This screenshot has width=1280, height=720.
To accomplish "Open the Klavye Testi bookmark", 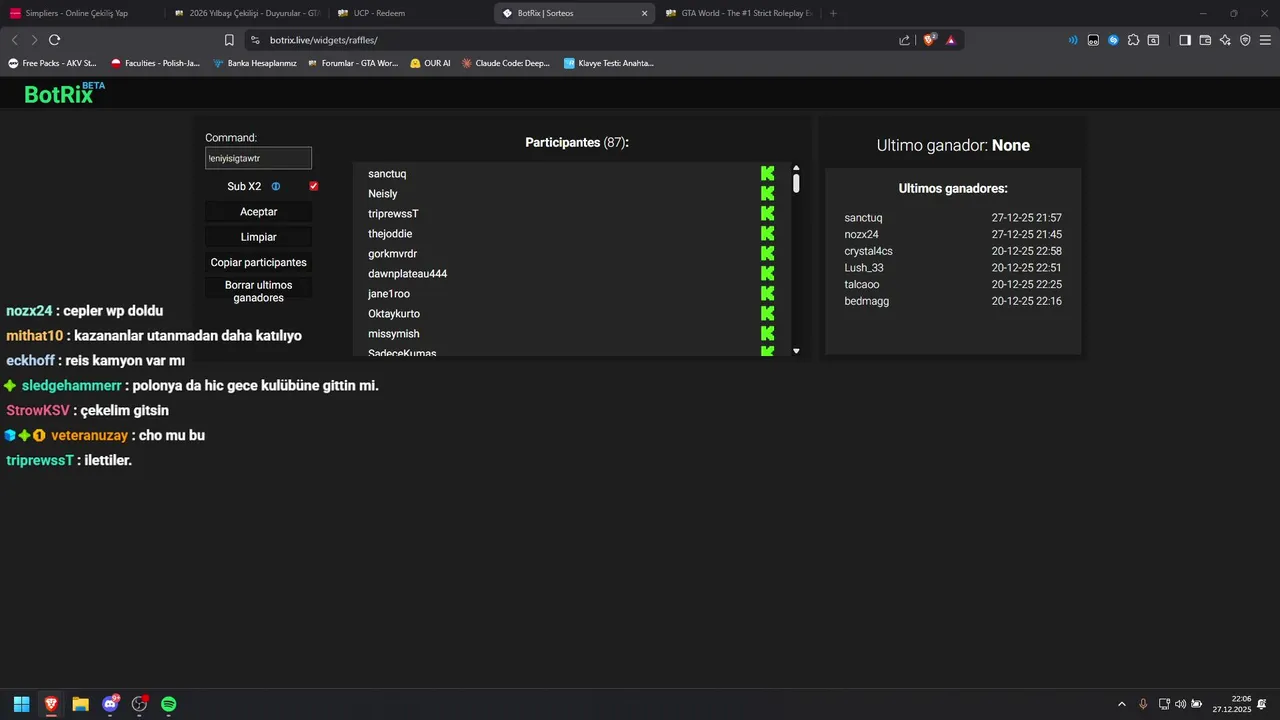I will tap(608, 63).
